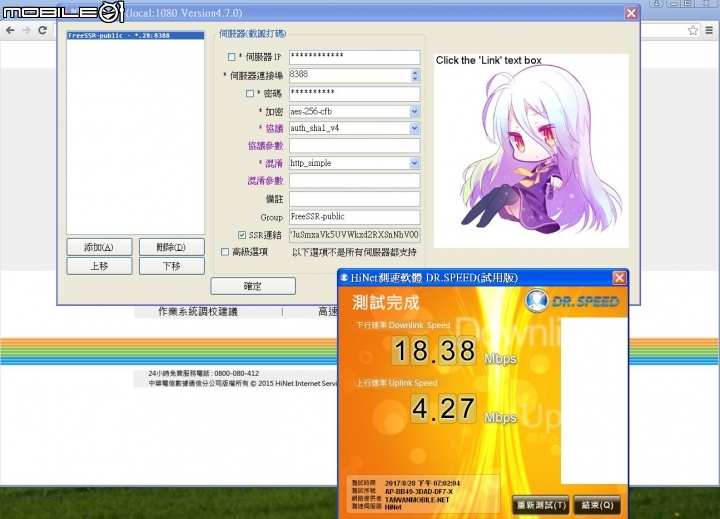Click 重新測試(T) in DR.SPEED
The image size is (720, 519).
point(541,505)
